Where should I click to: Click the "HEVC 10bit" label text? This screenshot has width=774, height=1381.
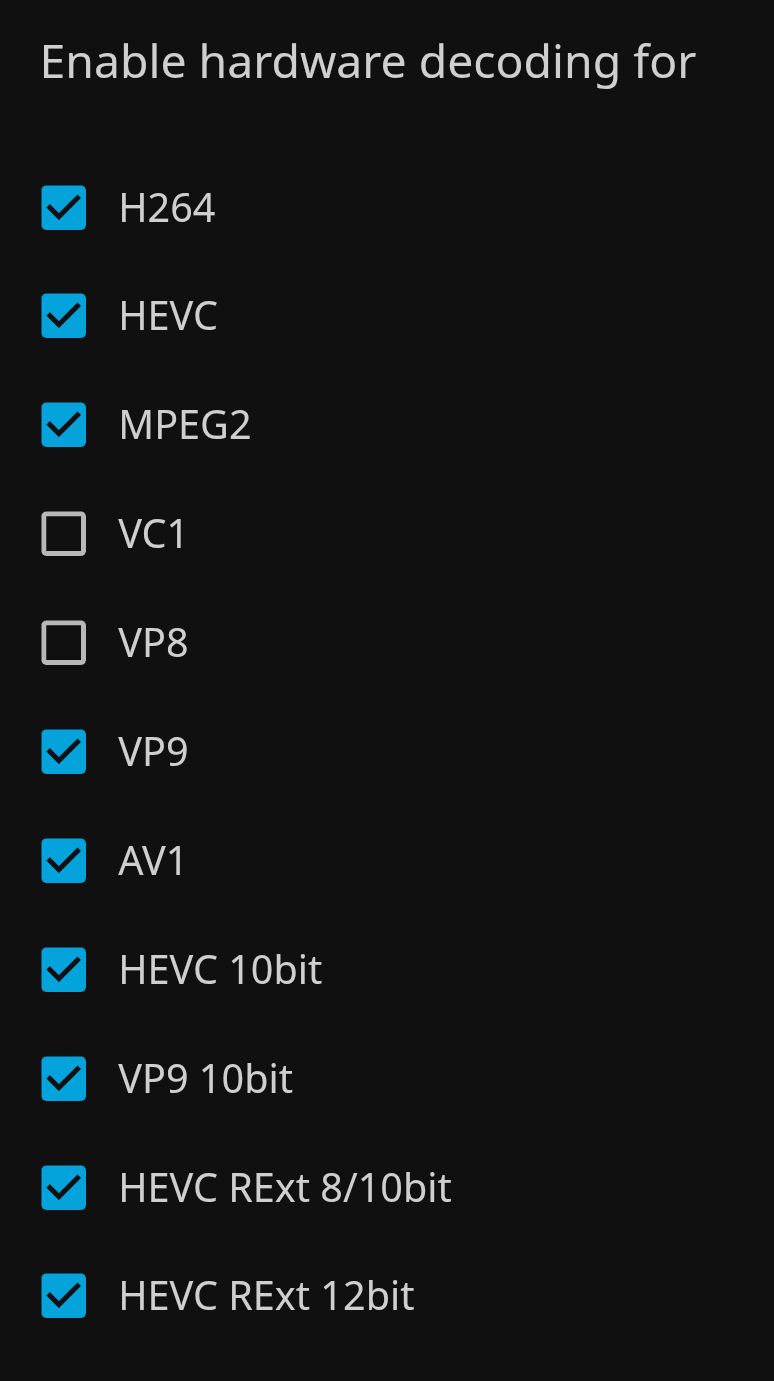221,970
